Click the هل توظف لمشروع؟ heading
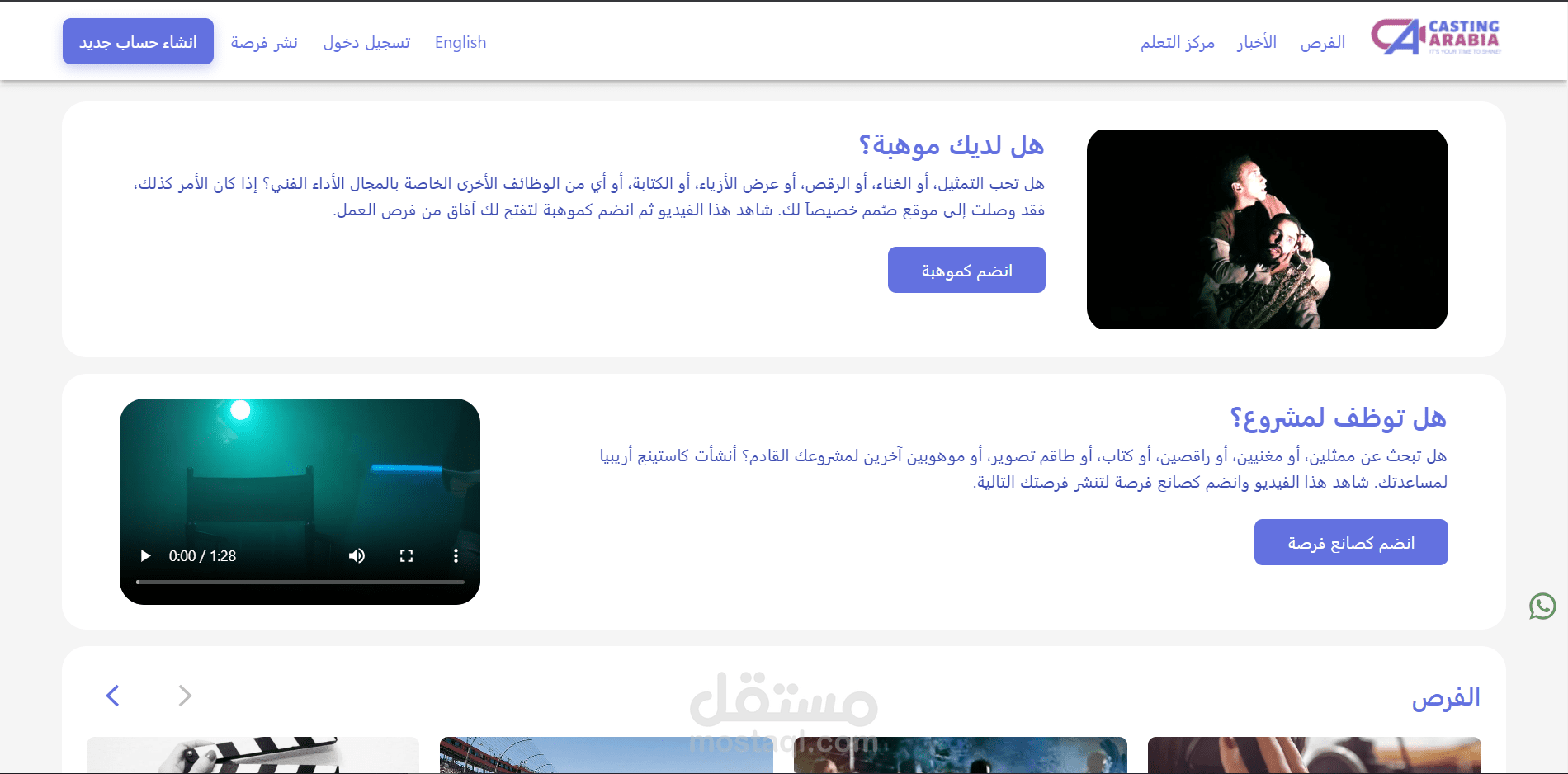Viewport: 1568px width, 774px height. coord(1338,418)
